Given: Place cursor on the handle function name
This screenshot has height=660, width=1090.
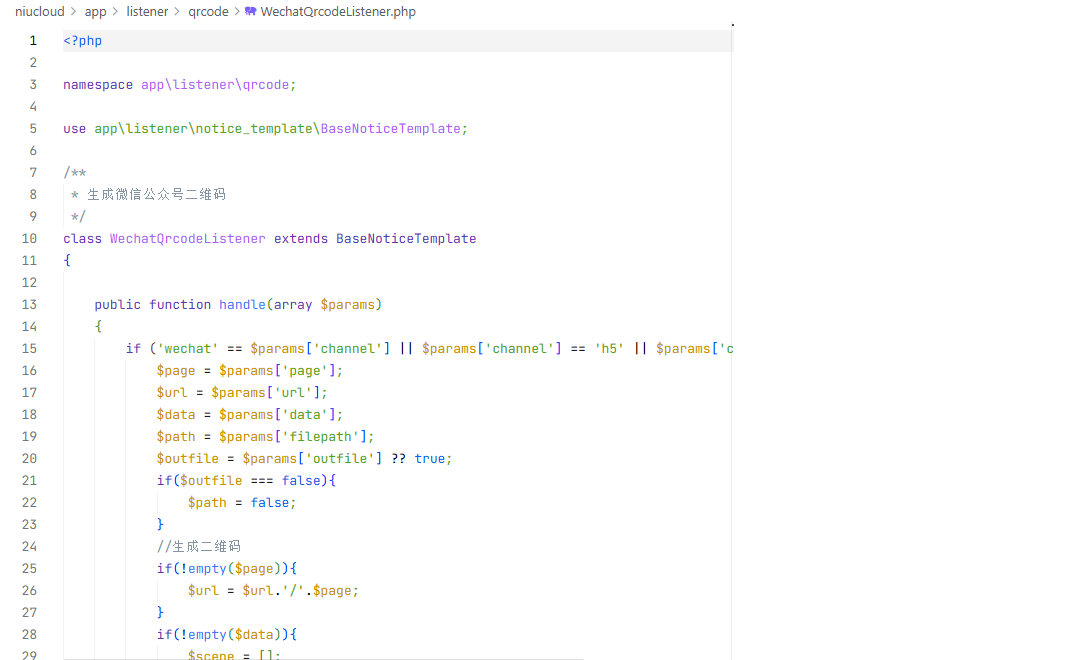Looking at the screenshot, I should pos(242,304).
